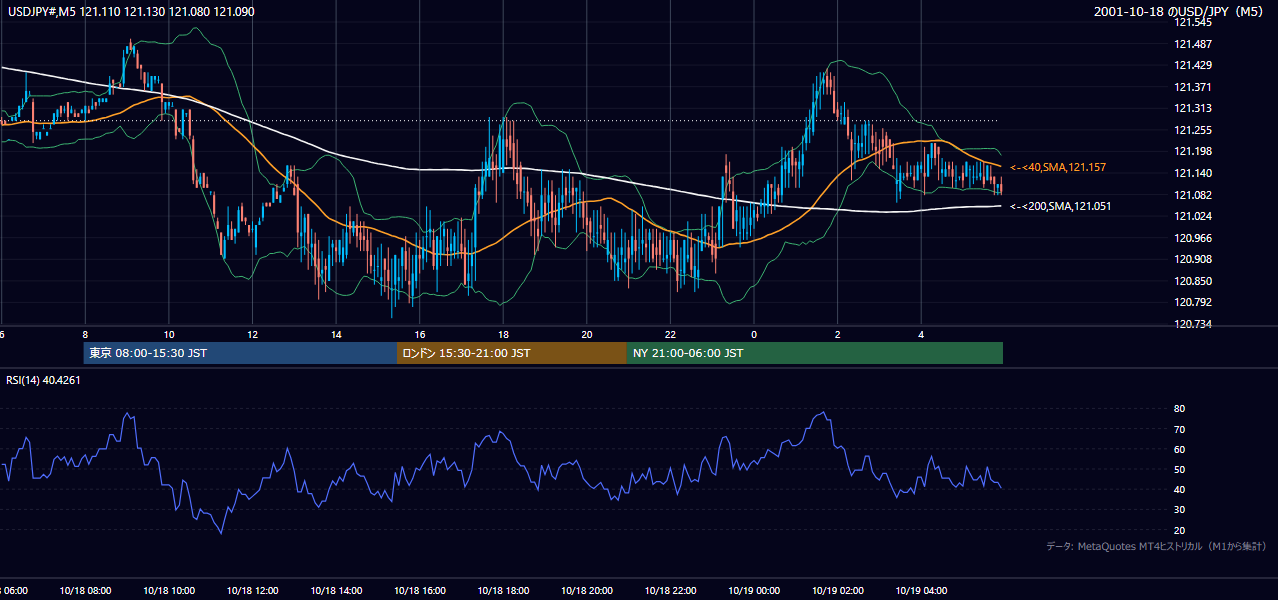Click the 10/18 12:00 time axis label

point(252,590)
